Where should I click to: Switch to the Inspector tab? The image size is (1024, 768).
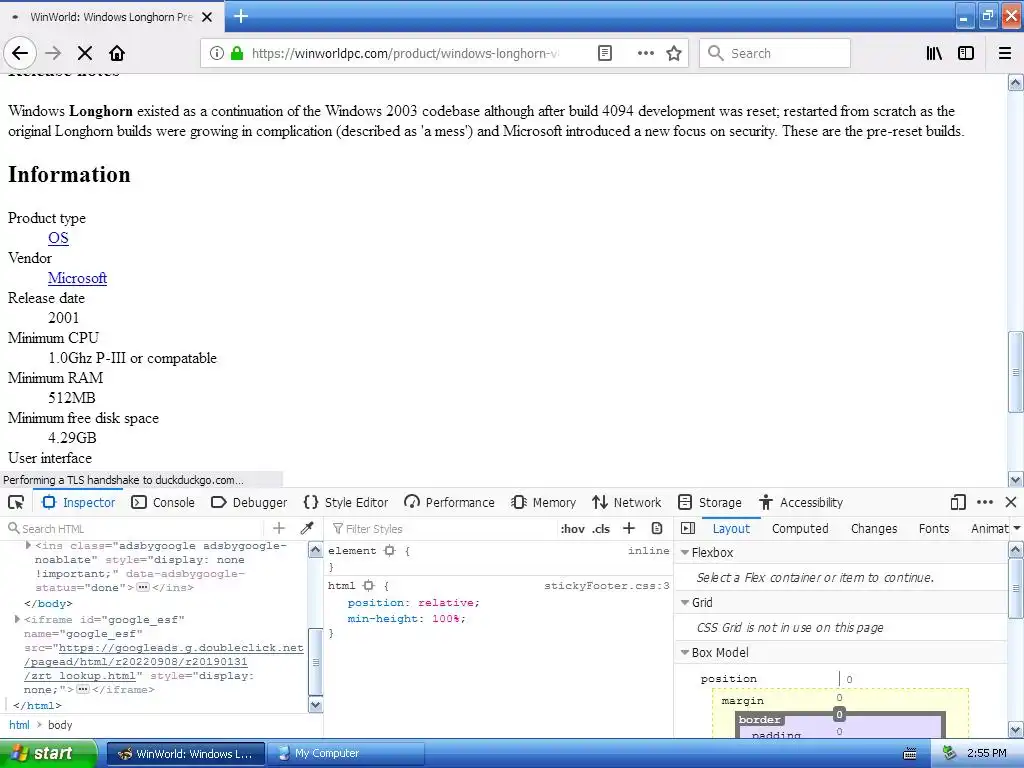pyautogui.click(x=78, y=502)
